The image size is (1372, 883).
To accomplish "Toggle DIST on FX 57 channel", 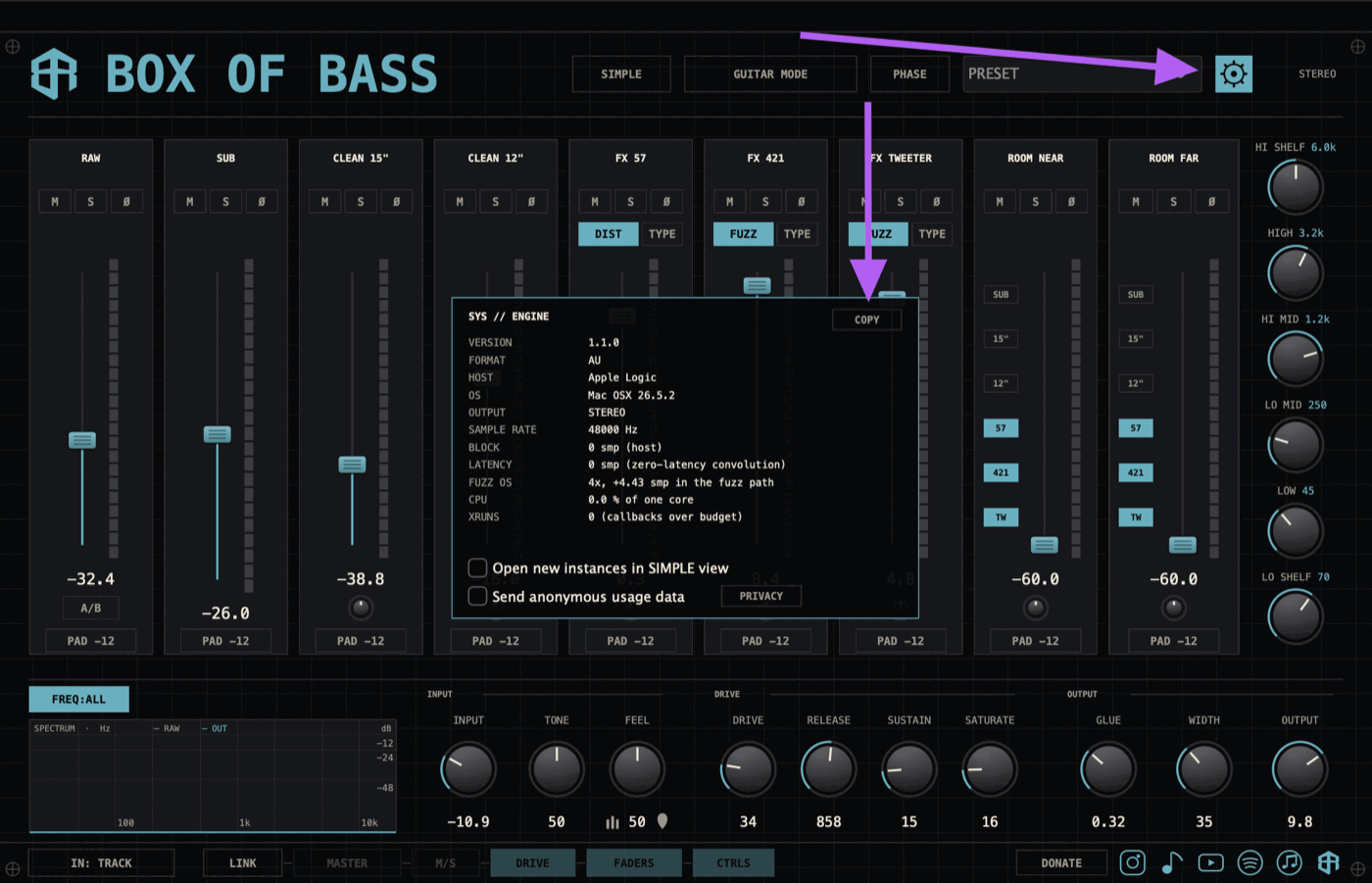I will 609,234.
